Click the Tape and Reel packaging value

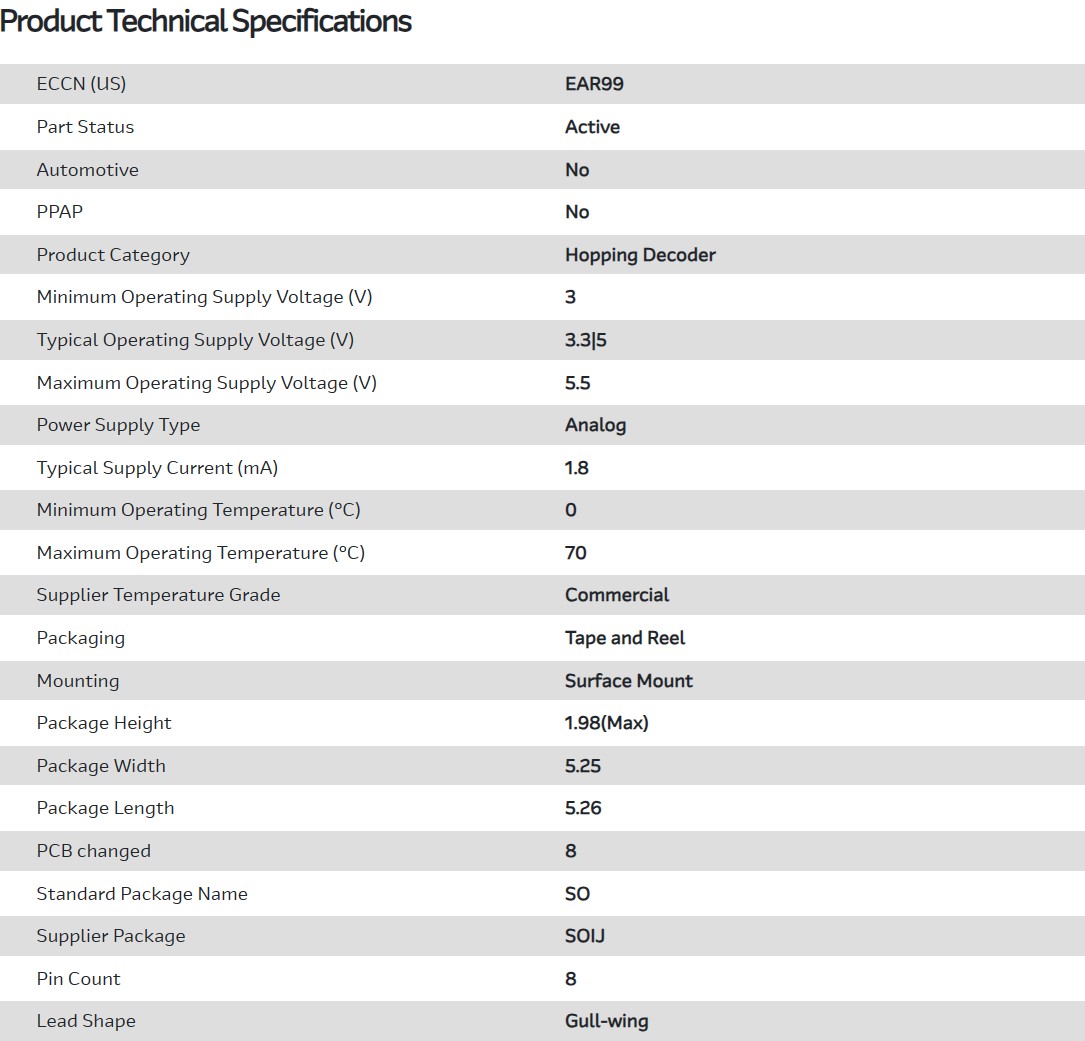click(x=625, y=638)
